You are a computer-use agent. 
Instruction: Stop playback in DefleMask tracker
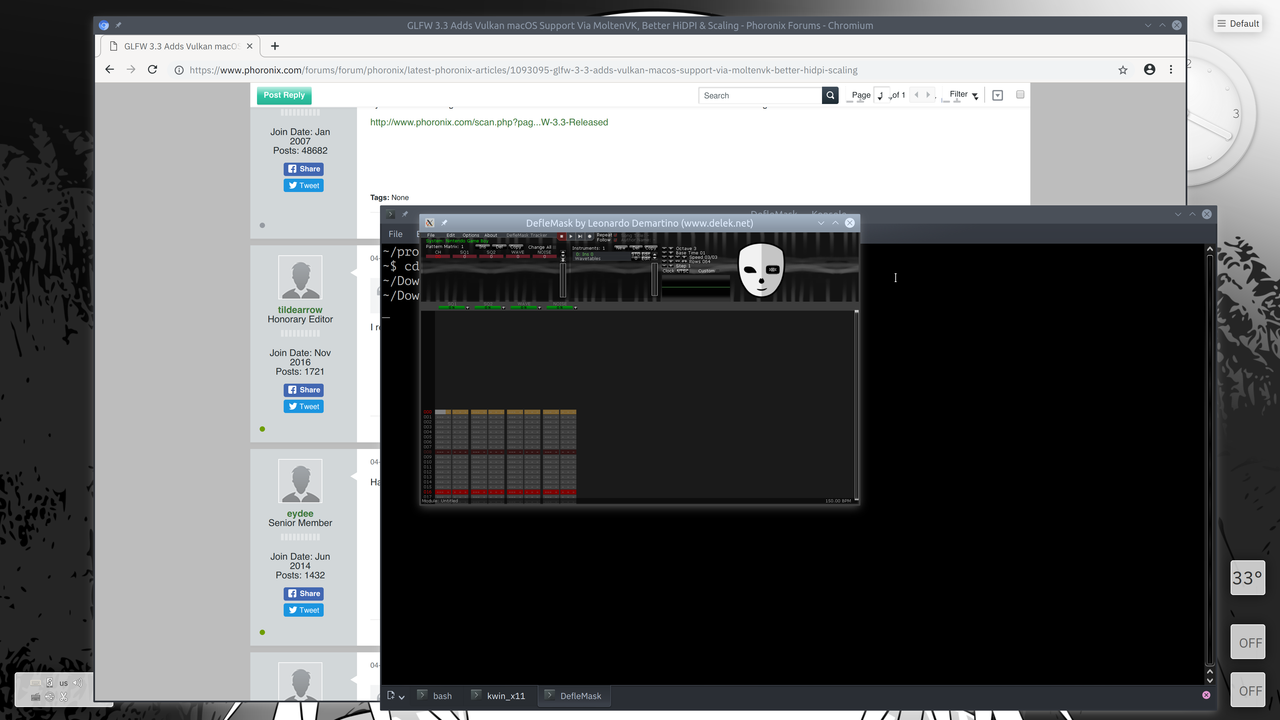(x=561, y=236)
